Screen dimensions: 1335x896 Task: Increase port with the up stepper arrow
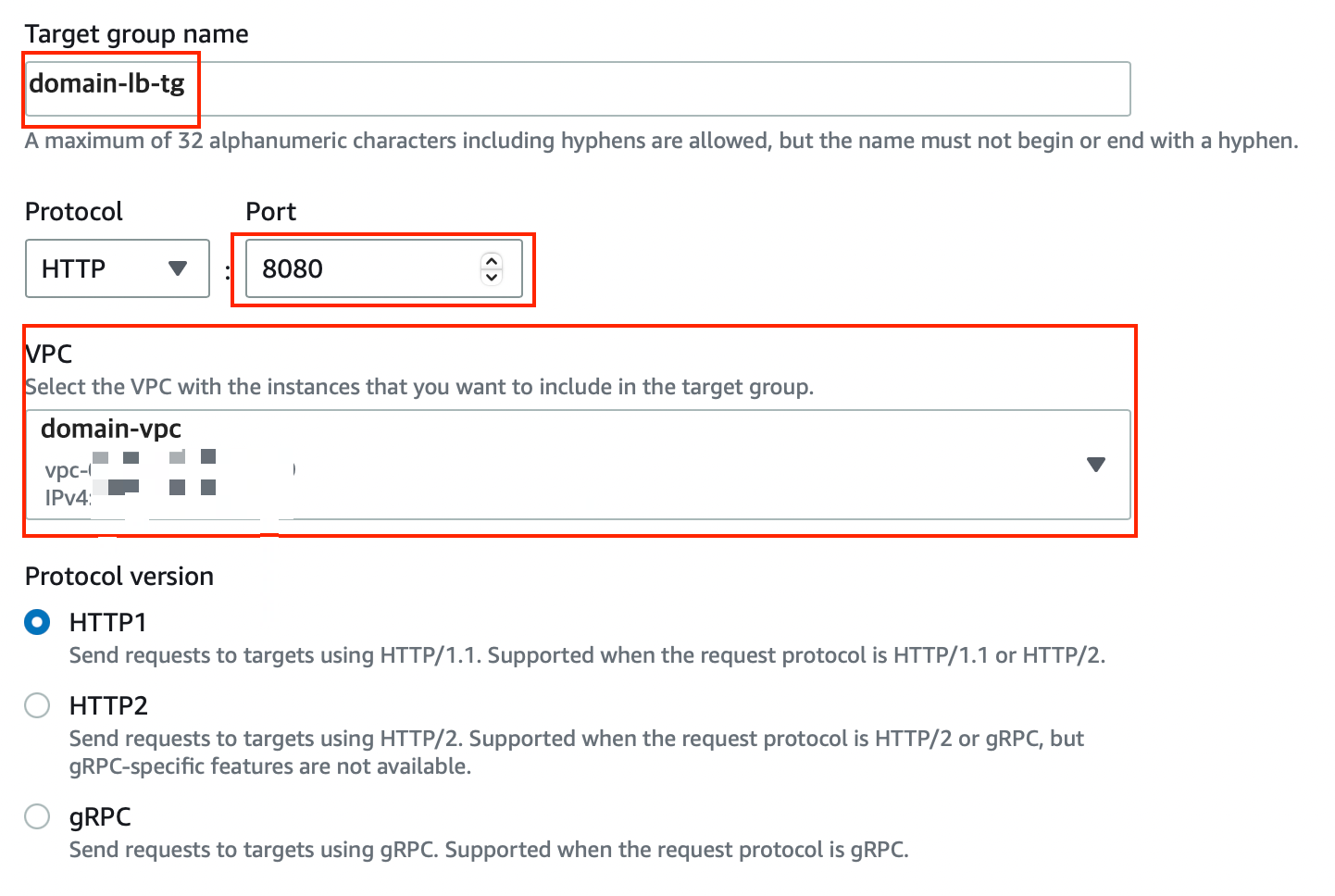pyautogui.click(x=492, y=261)
